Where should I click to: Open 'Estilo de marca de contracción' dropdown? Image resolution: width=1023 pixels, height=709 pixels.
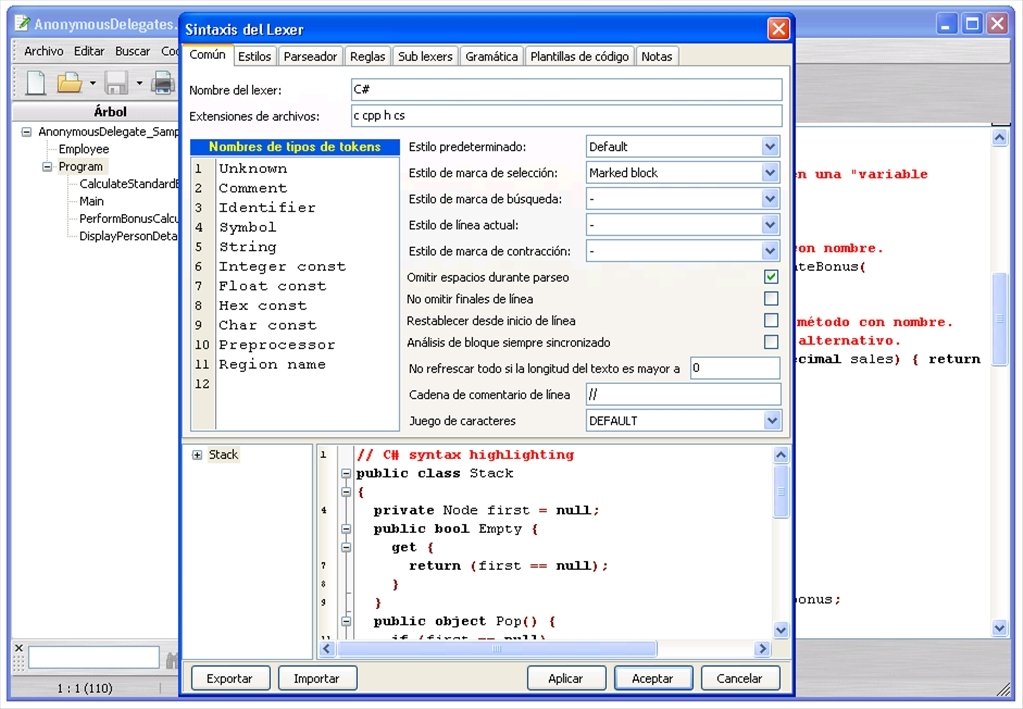point(770,251)
